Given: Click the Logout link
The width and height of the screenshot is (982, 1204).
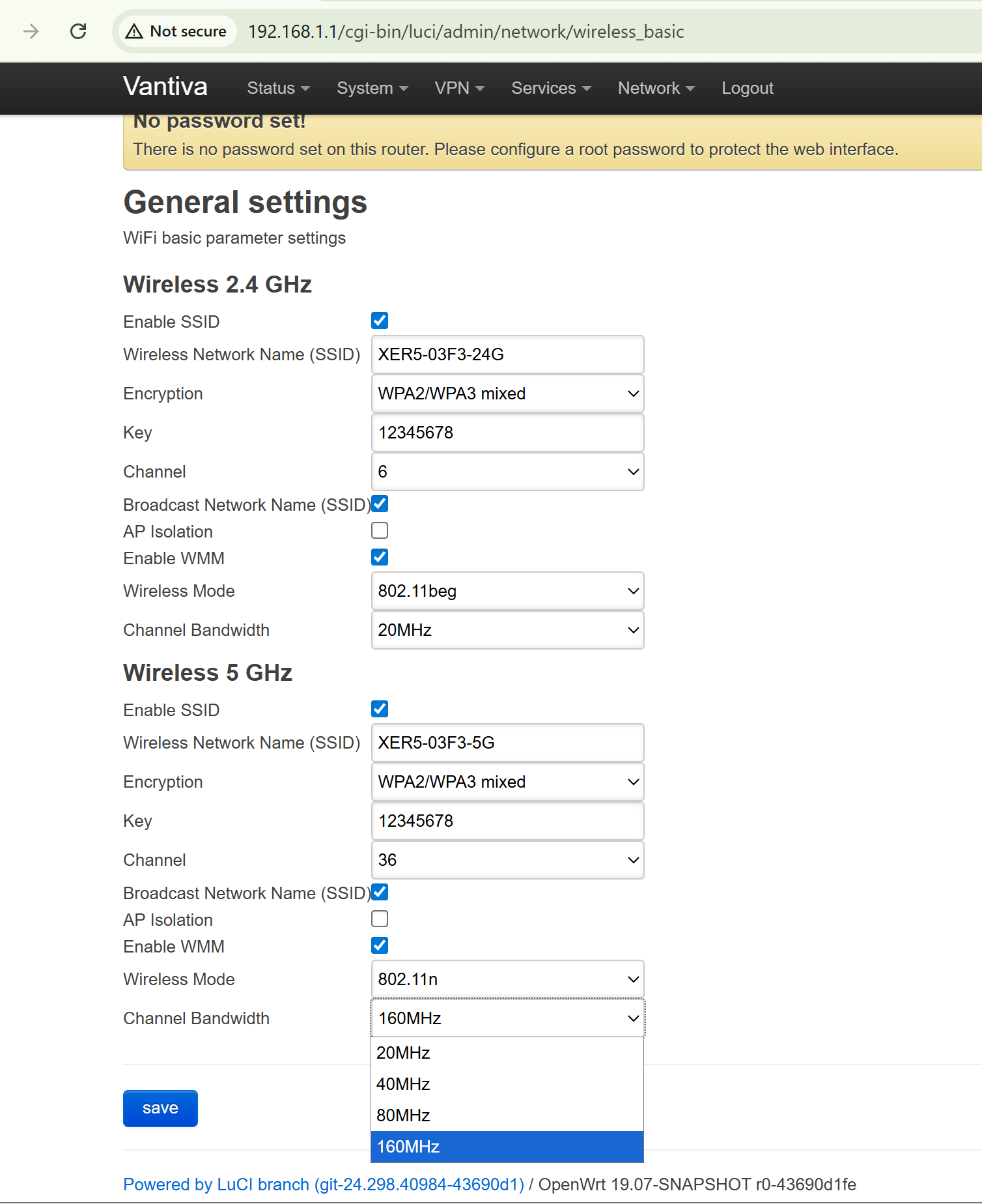Looking at the screenshot, I should pyautogui.click(x=747, y=88).
